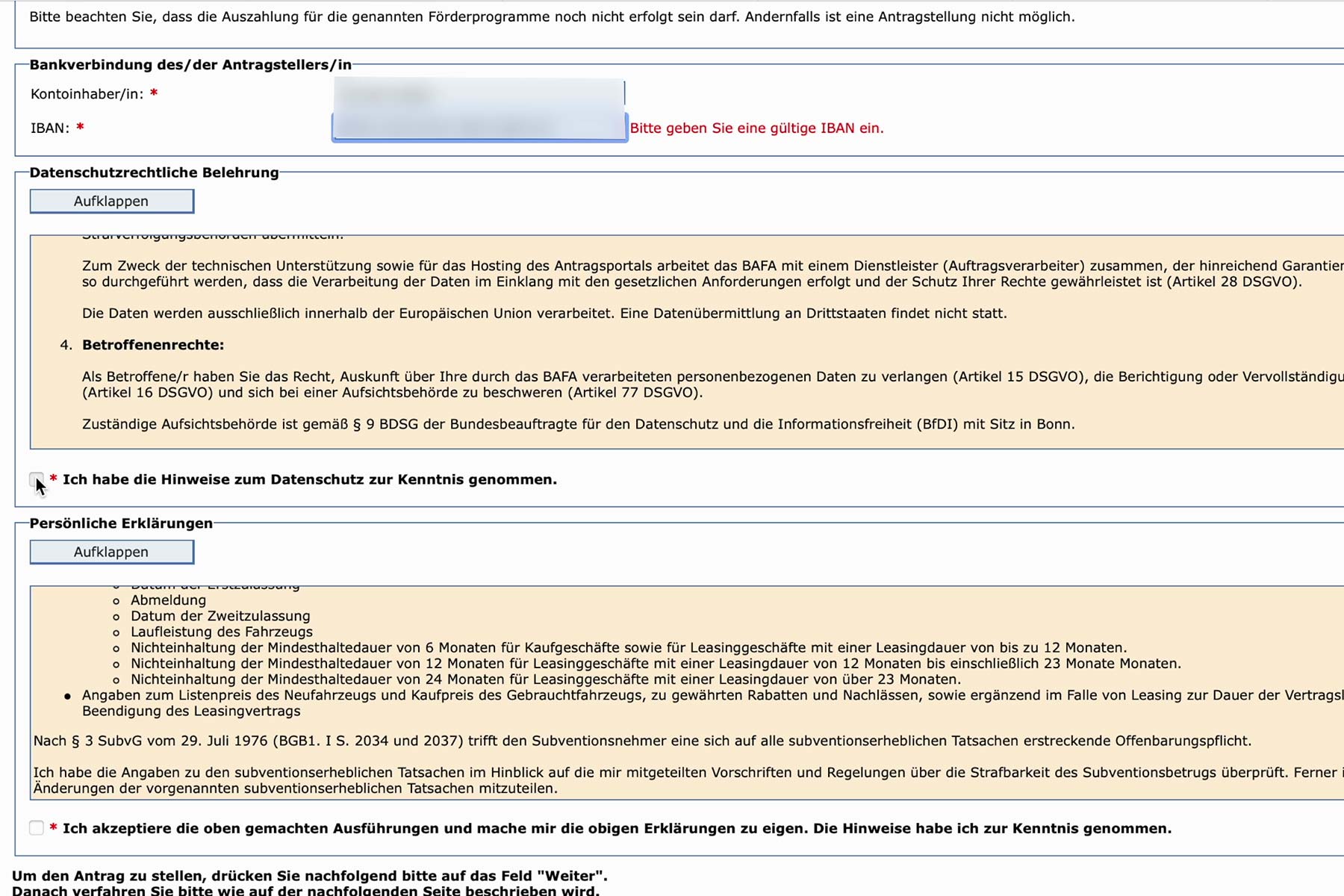
Task: Expand Persönliche Erklärungen with Aufklappen
Action: pos(111,552)
